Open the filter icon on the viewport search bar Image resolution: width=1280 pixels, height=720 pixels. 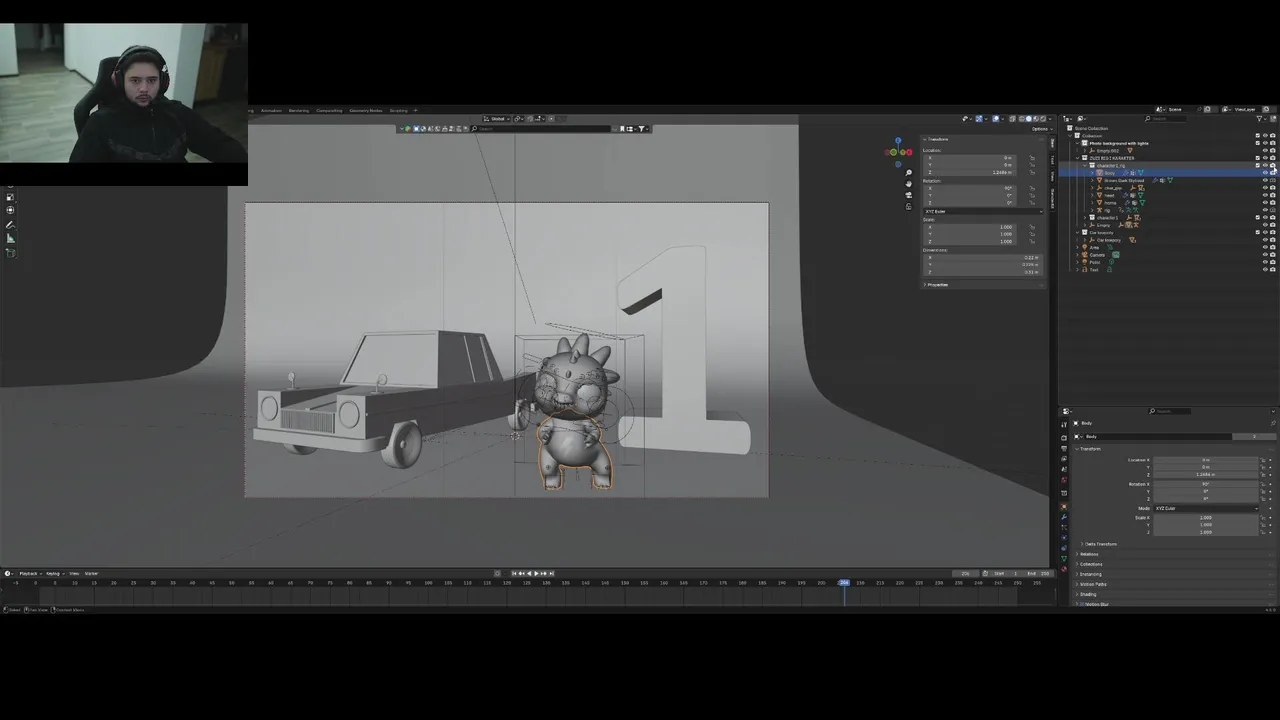tap(643, 129)
